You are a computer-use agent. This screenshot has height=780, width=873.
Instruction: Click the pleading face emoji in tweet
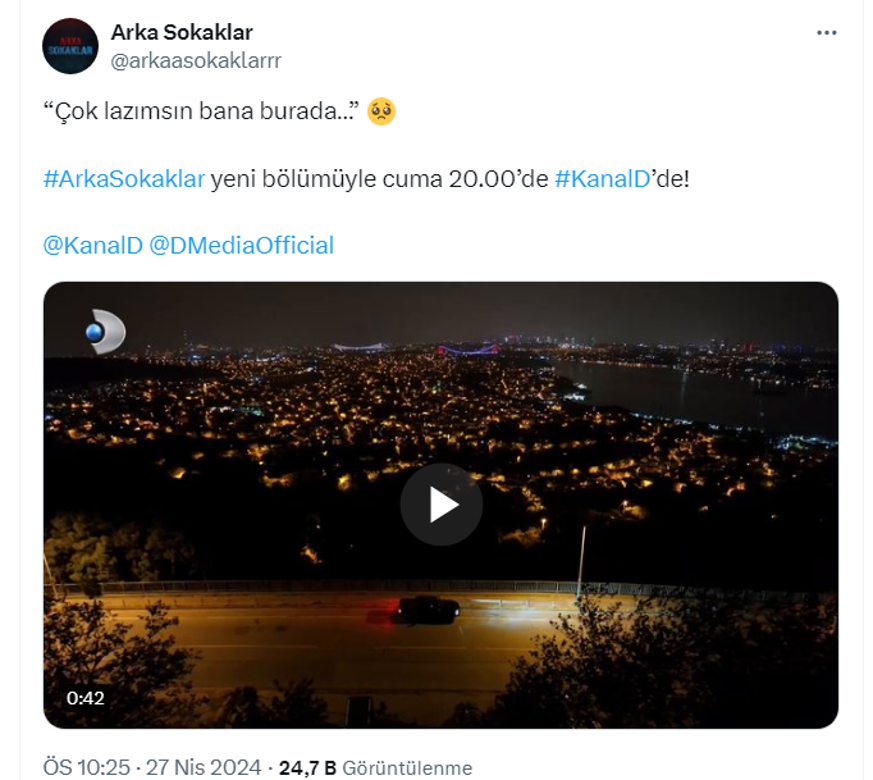[x=381, y=111]
